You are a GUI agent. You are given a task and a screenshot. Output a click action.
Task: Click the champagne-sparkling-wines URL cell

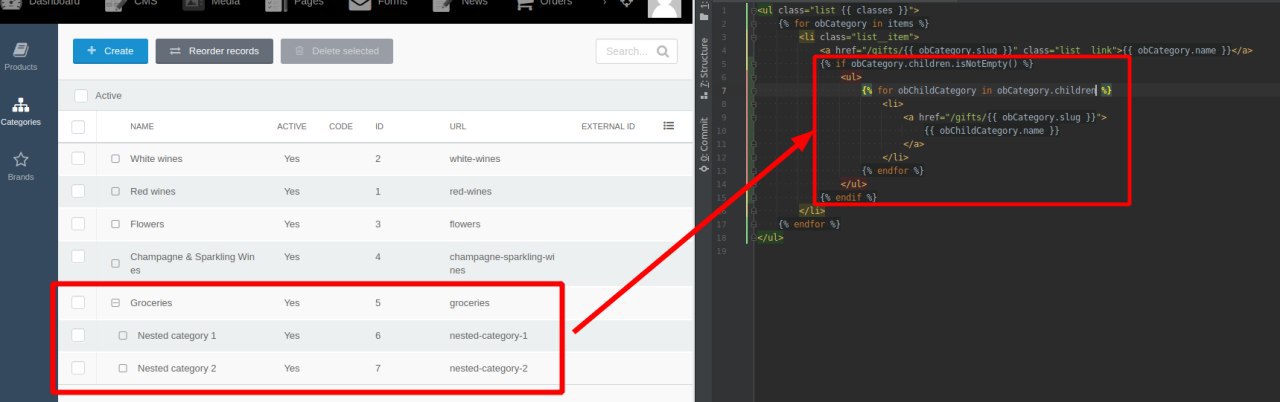click(502, 263)
